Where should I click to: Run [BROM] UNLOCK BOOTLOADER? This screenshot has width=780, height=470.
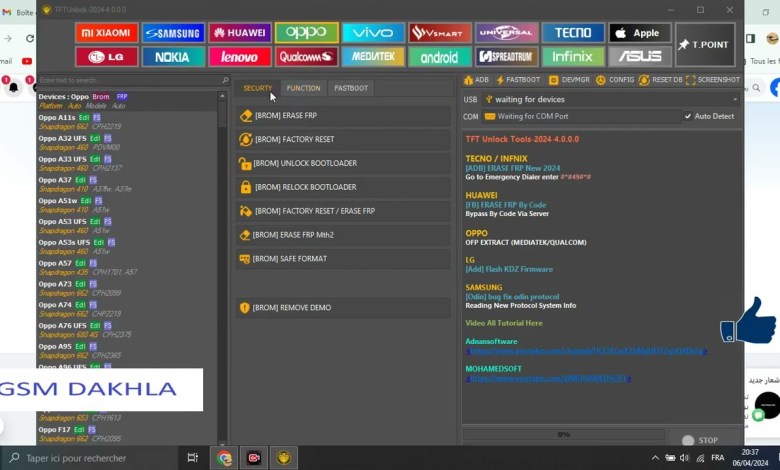coord(343,163)
